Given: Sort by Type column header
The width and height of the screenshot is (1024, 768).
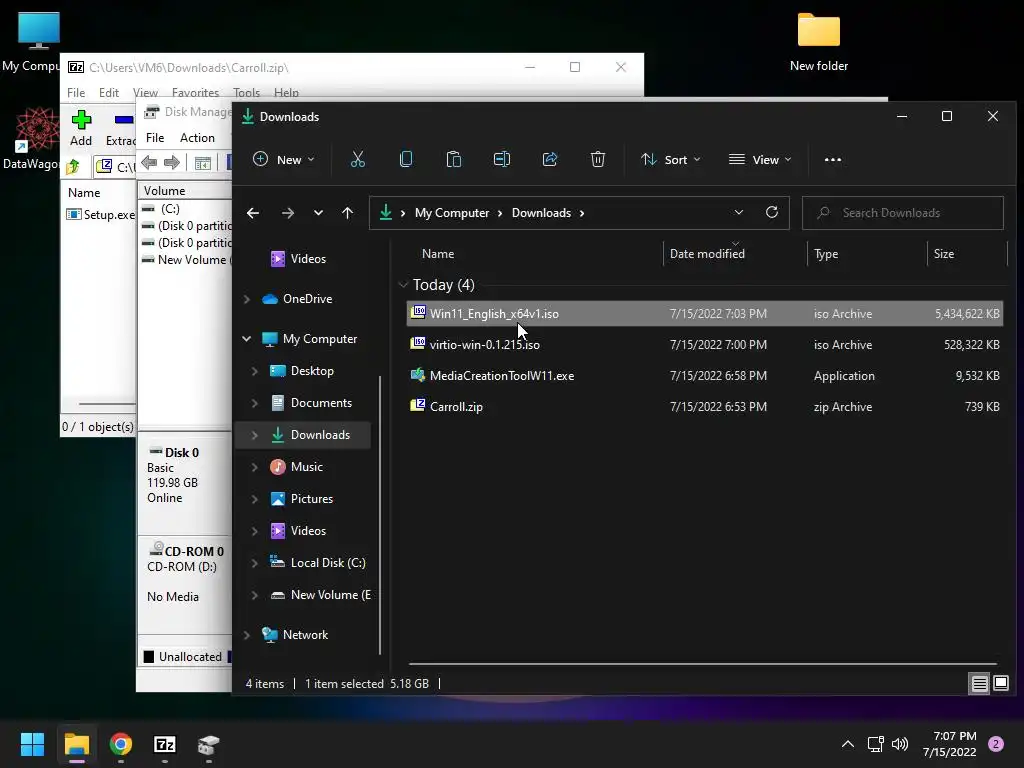Looking at the screenshot, I should [825, 254].
